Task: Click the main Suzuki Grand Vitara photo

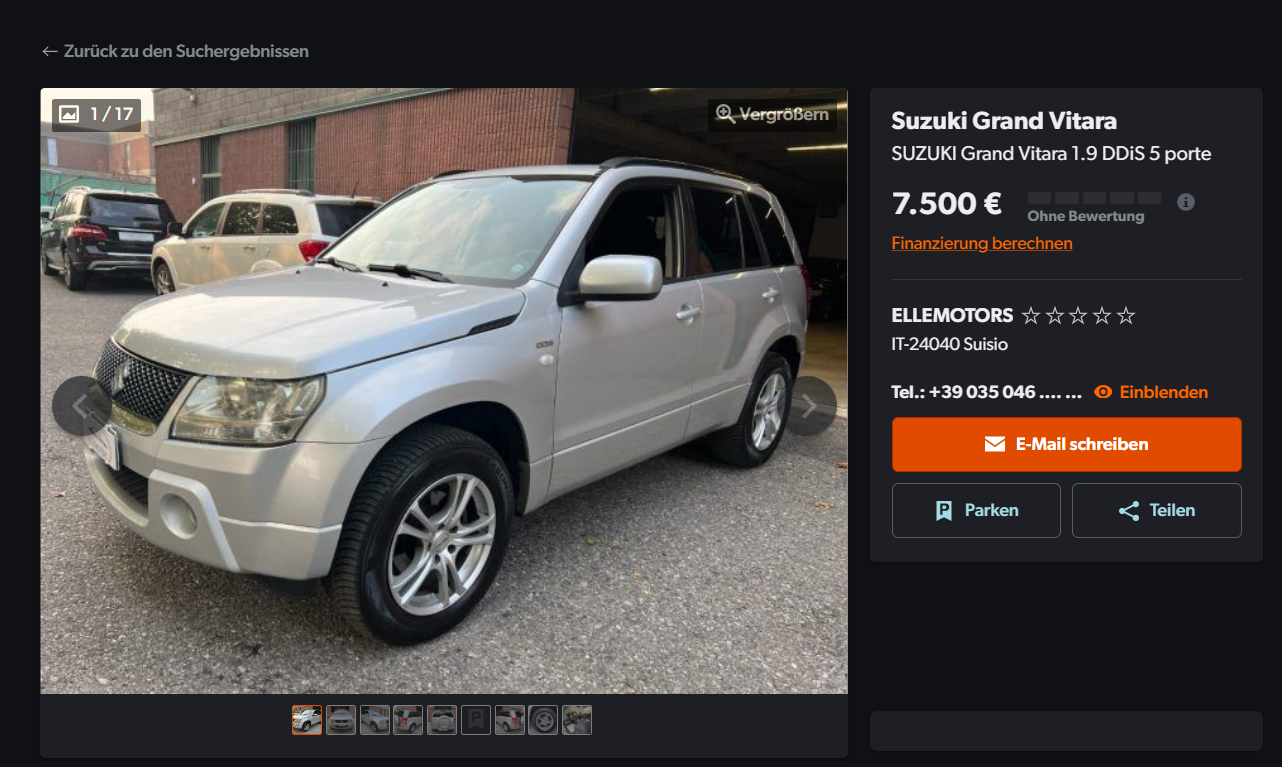Action: point(444,391)
